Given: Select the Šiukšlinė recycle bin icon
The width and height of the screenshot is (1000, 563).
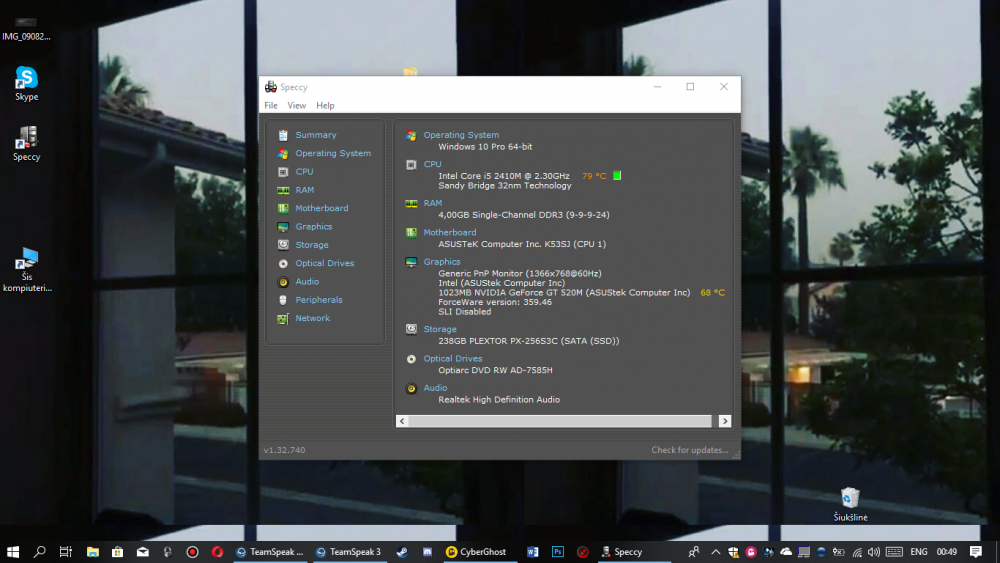Looking at the screenshot, I should (850, 504).
